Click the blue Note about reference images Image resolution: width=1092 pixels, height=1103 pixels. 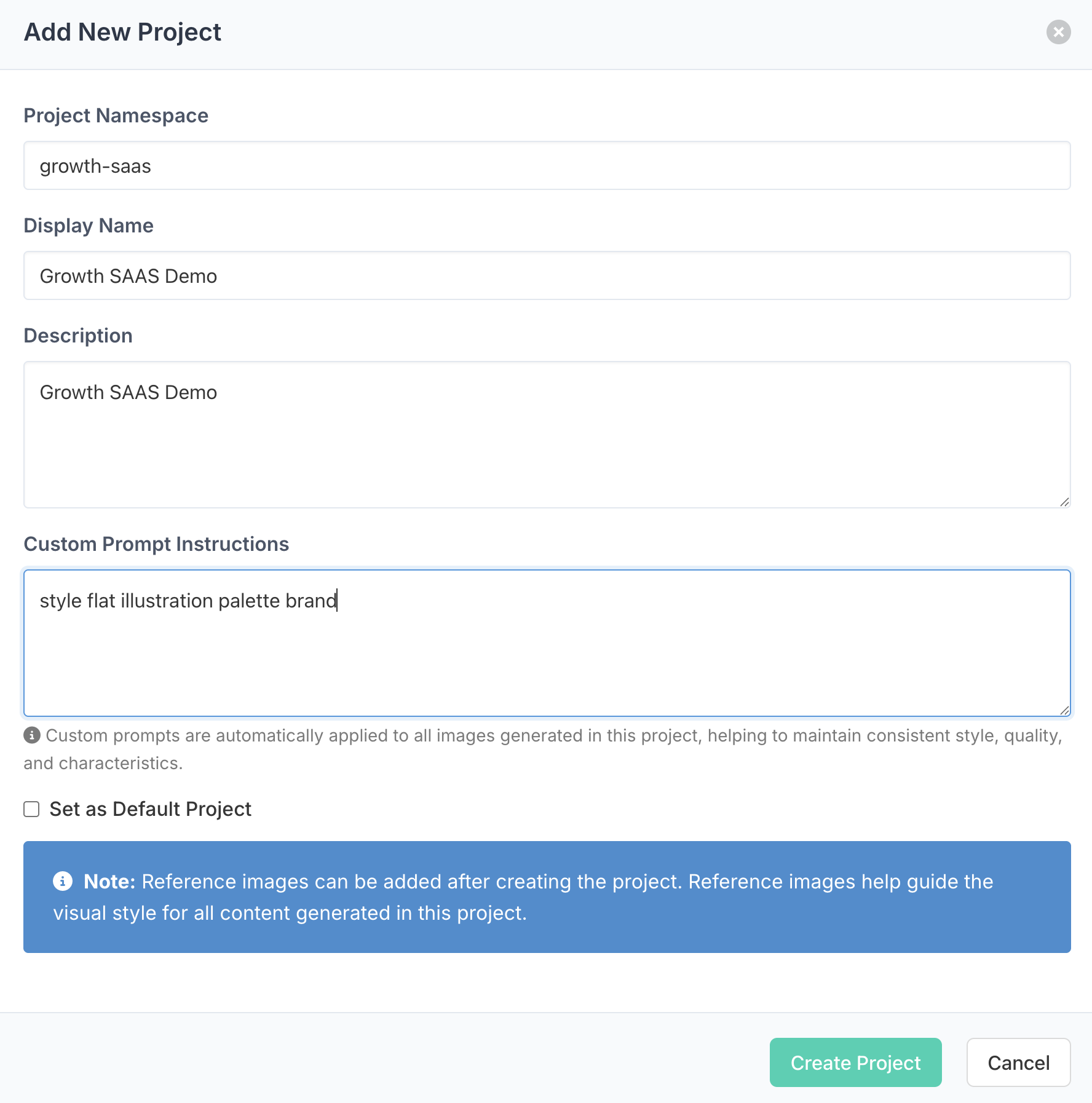coord(547,897)
